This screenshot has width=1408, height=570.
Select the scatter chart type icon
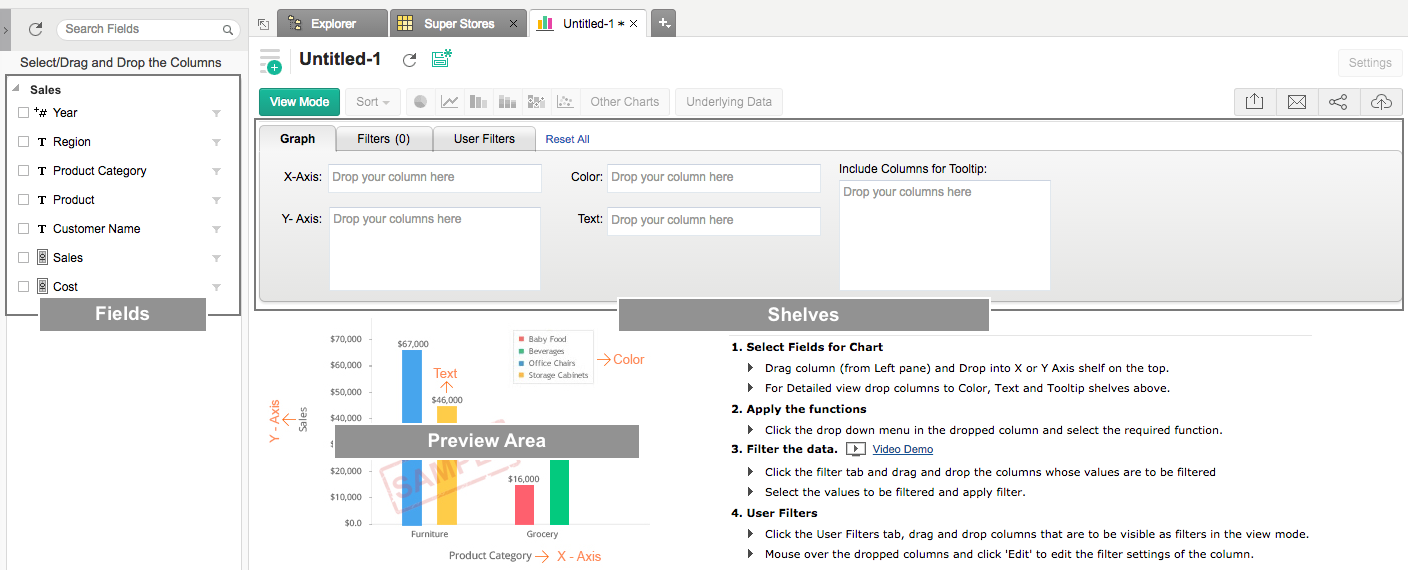click(x=566, y=102)
